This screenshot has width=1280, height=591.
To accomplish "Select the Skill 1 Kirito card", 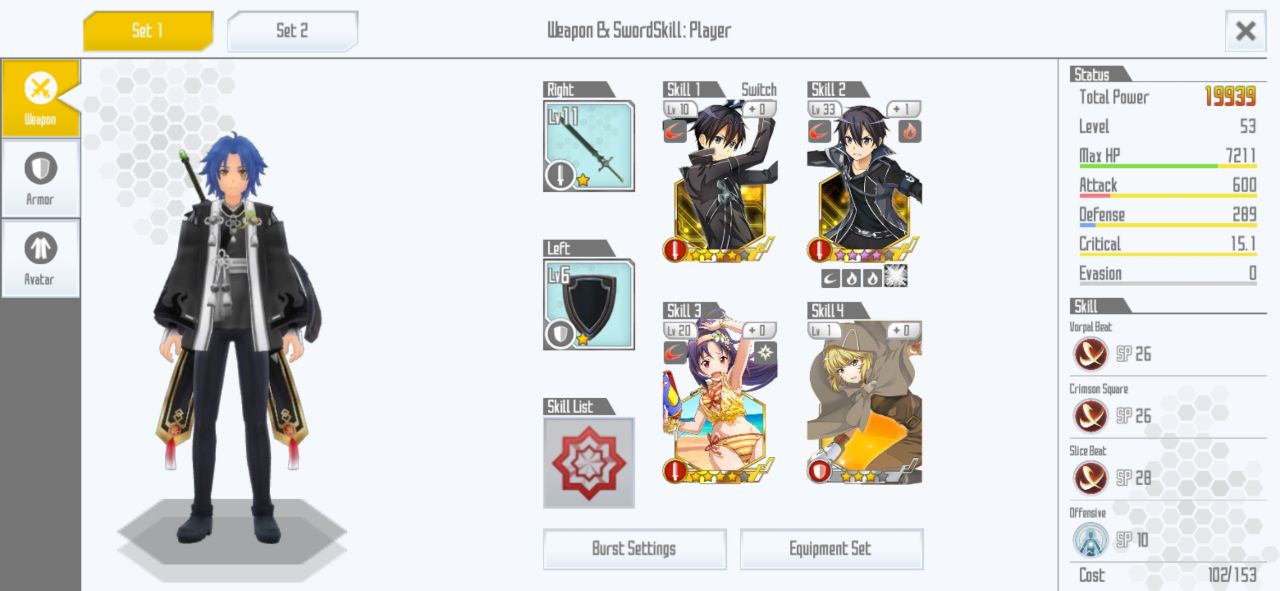I will click(720, 181).
